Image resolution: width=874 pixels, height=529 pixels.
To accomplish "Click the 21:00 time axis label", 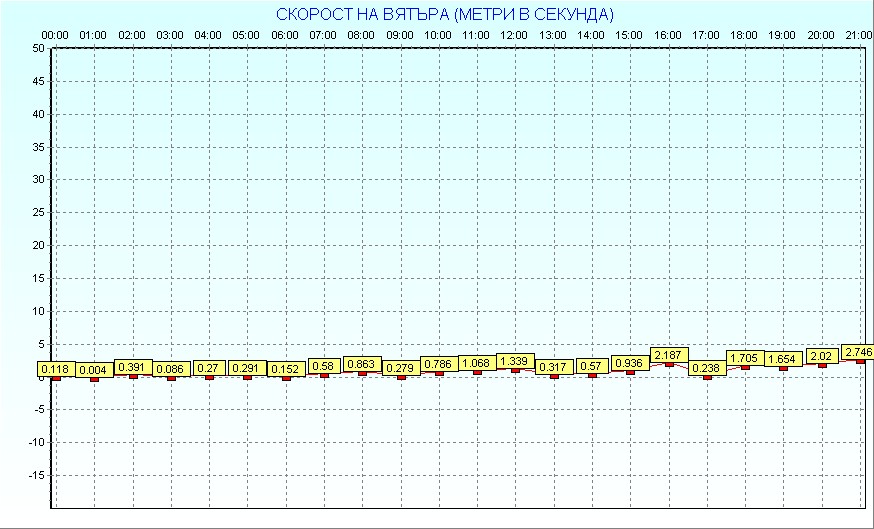I will 858,35.
